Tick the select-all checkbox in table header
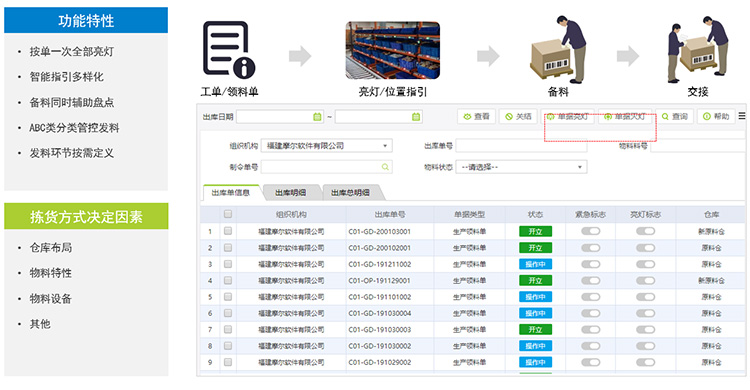 click(x=228, y=214)
